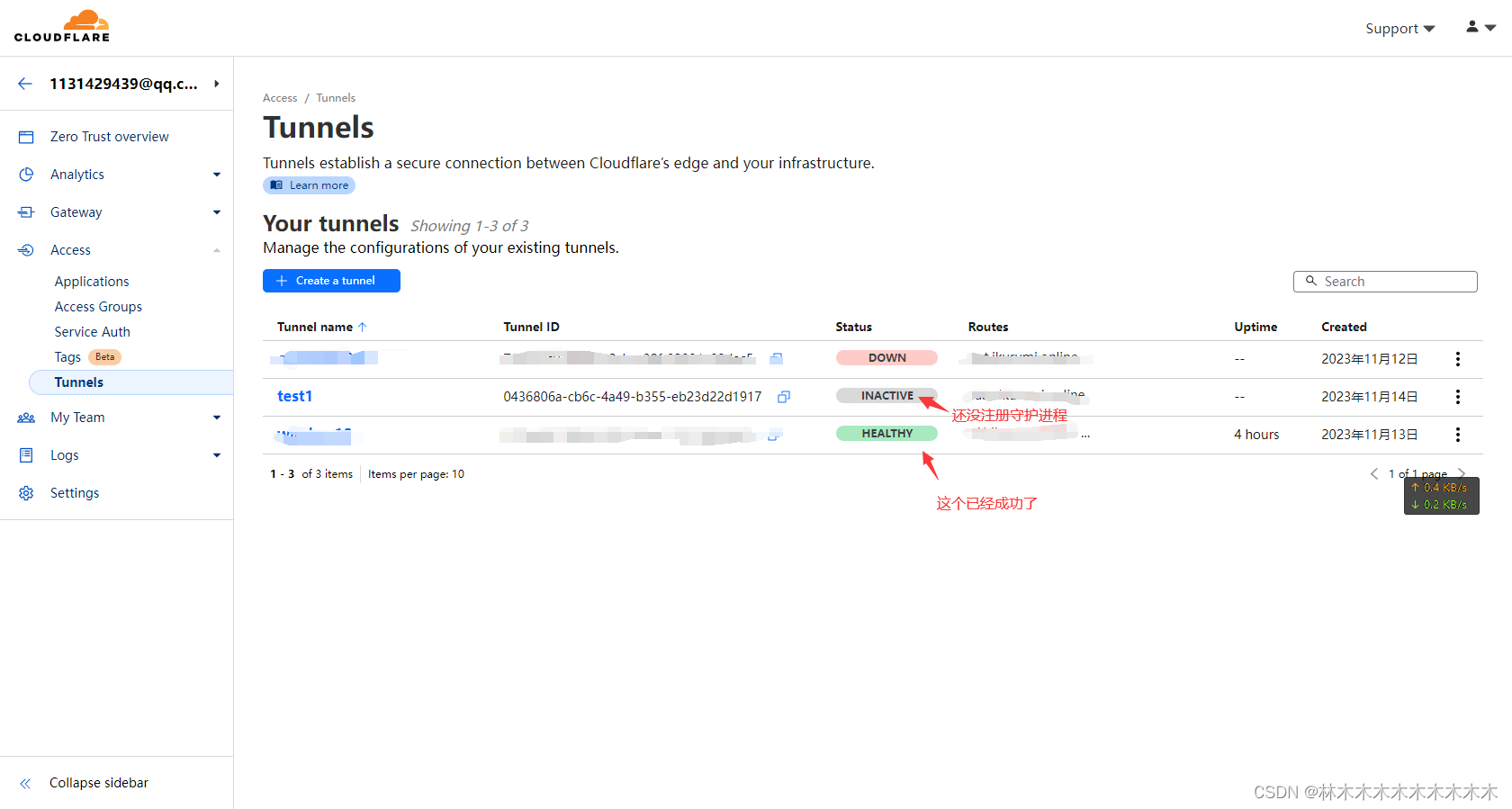Open Zero Trust overview

click(109, 137)
